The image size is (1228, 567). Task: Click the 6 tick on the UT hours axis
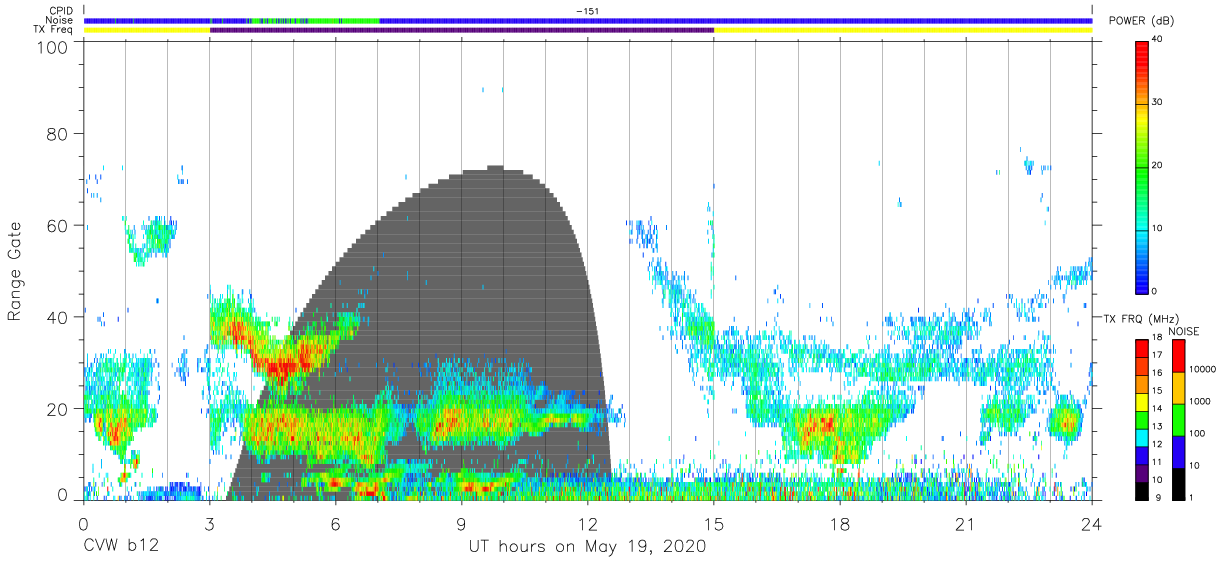coord(335,524)
